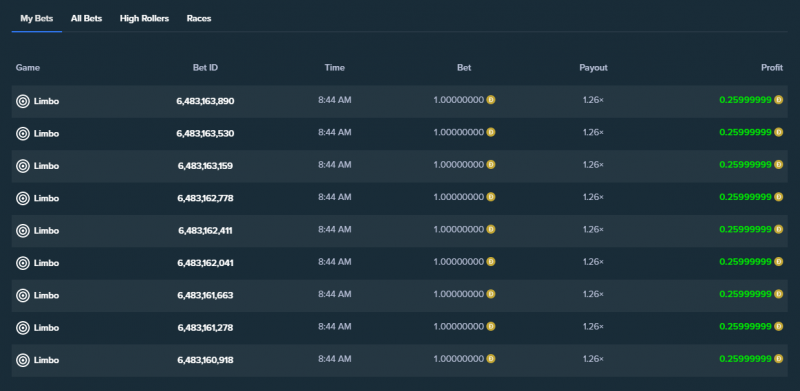The width and height of the screenshot is (800, 391).
Task: Open bet ID 6,483,162,411
Action: (206, 231)
